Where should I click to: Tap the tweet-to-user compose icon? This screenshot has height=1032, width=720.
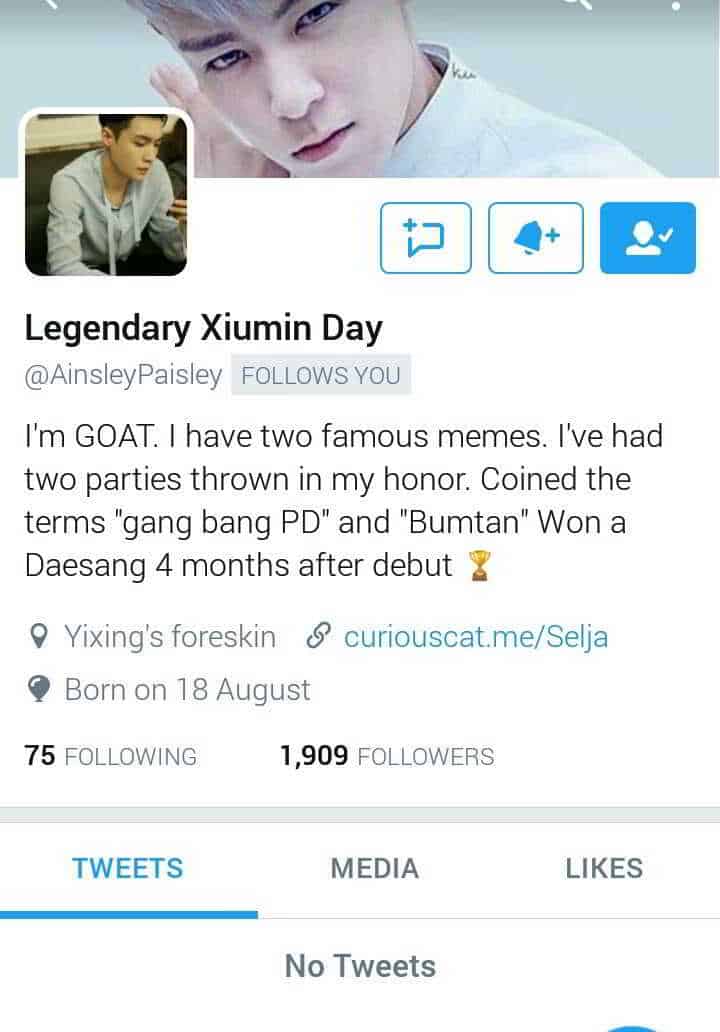(x=426, y=238)
